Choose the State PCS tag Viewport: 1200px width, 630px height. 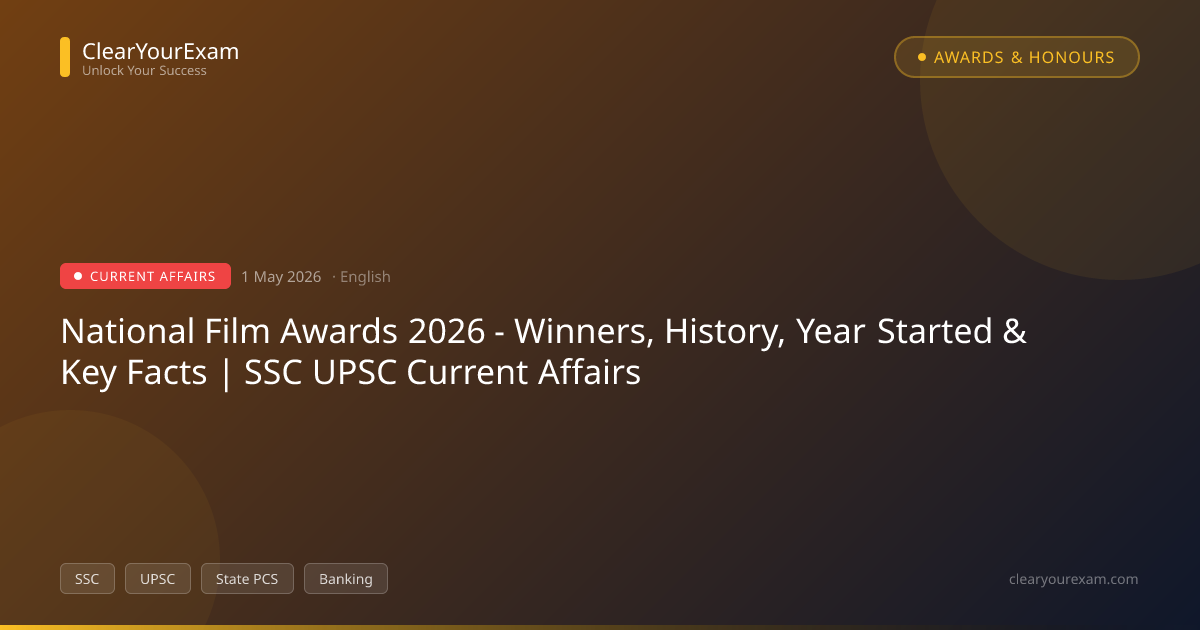[247, 578]
